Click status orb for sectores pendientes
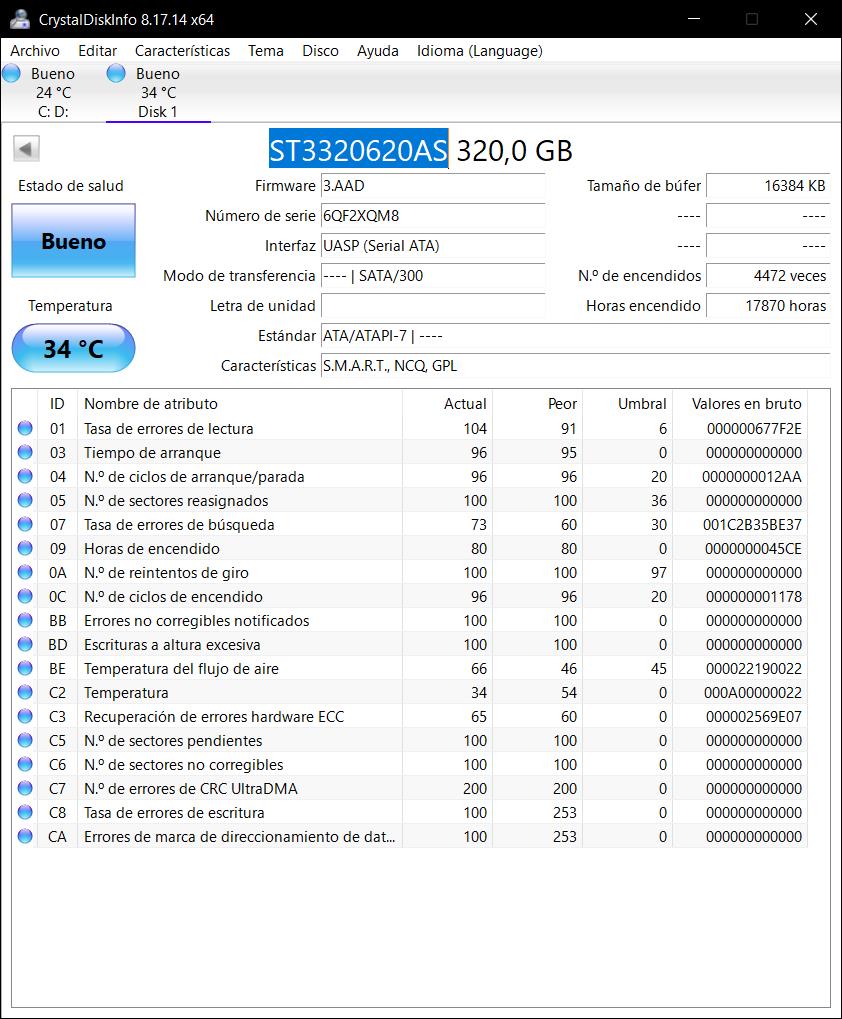 tap(25, 741)
